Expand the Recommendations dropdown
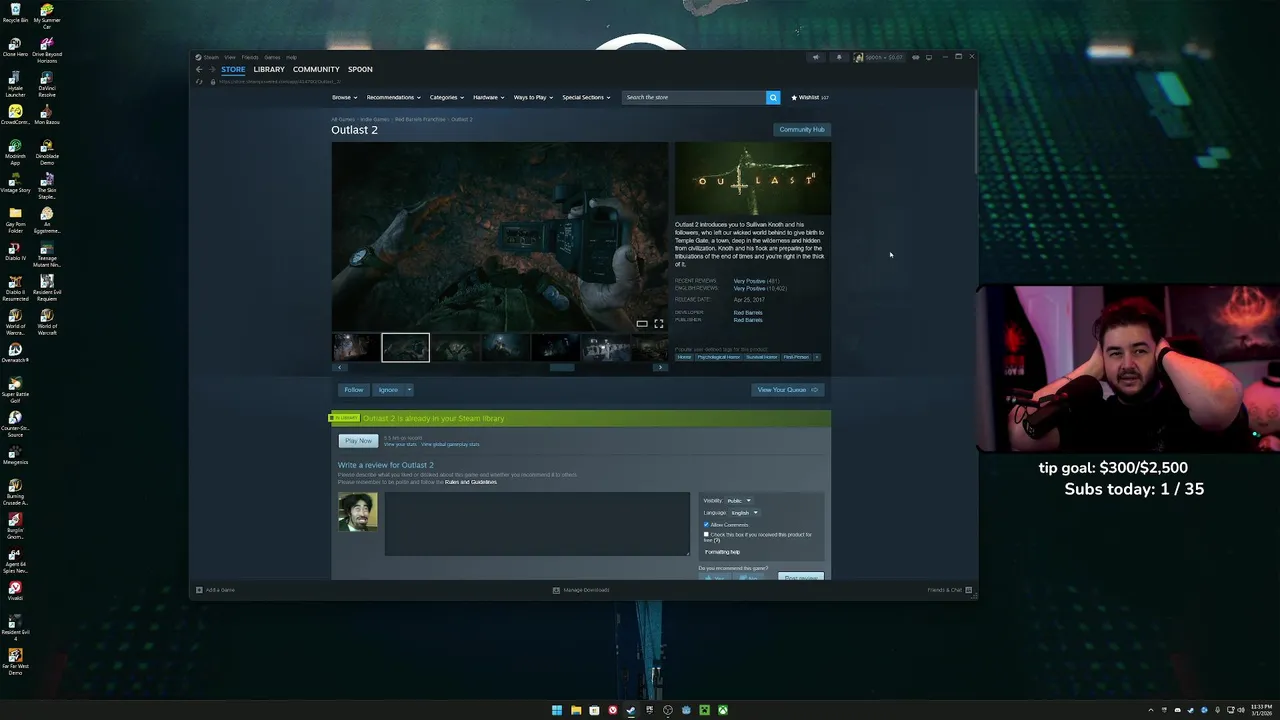Viewport: 1280px width, 720px height. click(393, 97)
